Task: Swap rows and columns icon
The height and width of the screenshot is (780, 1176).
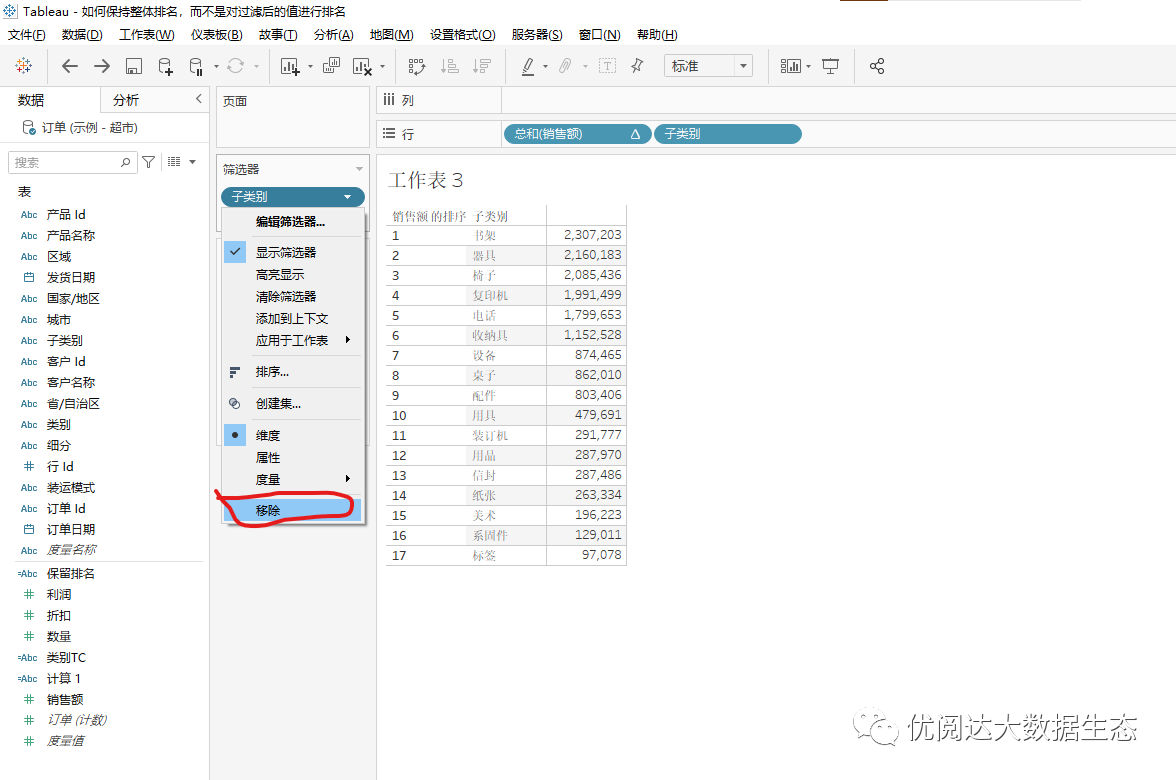Action: (417, 66)
